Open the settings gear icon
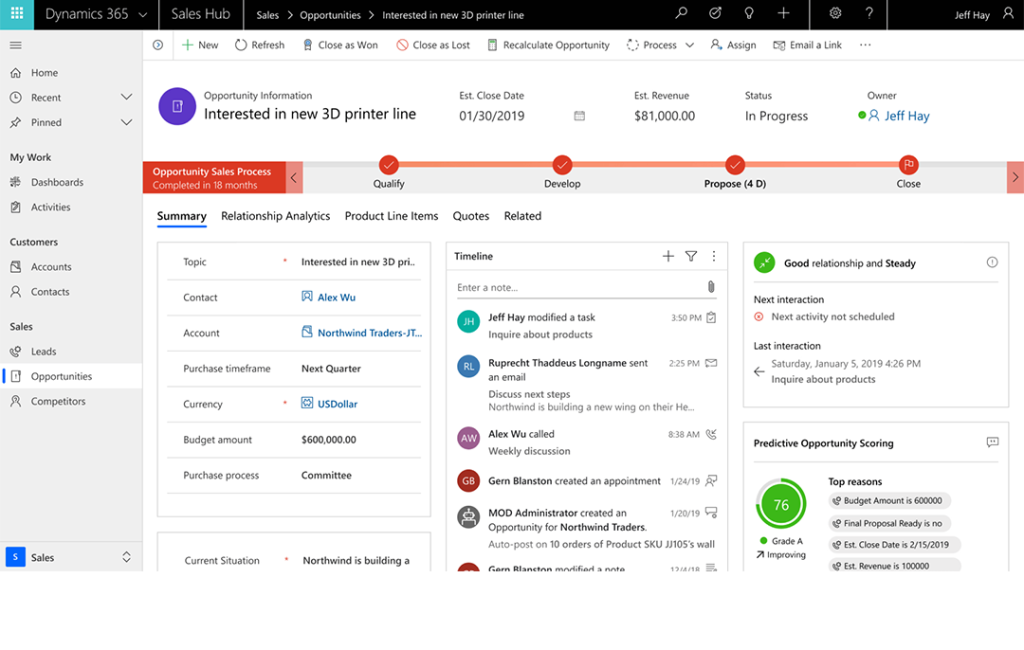The width and height of the screenshot is (1024, 650). (x=836, y=14)
